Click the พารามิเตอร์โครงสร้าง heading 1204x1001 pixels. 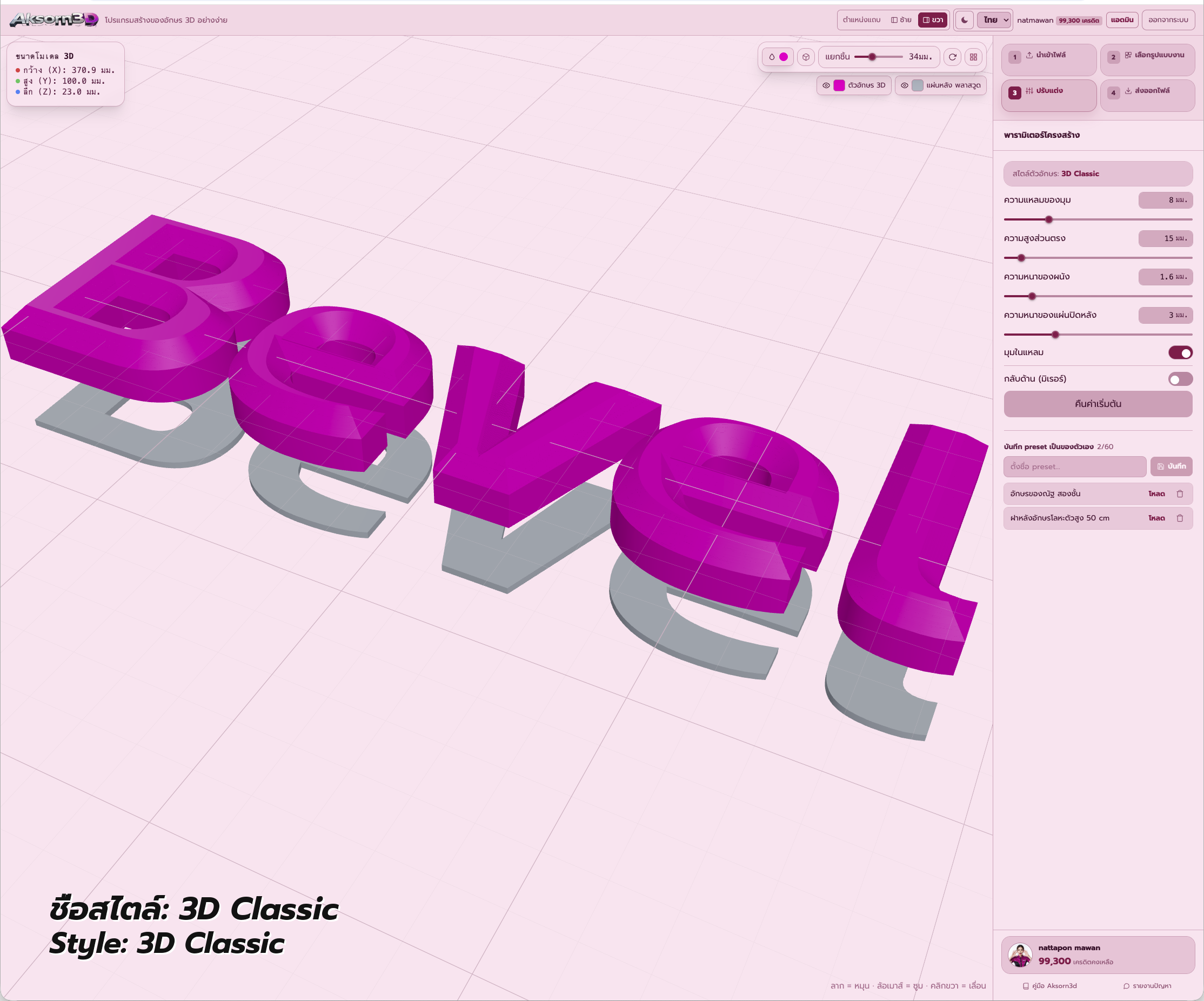(1042, 135)
